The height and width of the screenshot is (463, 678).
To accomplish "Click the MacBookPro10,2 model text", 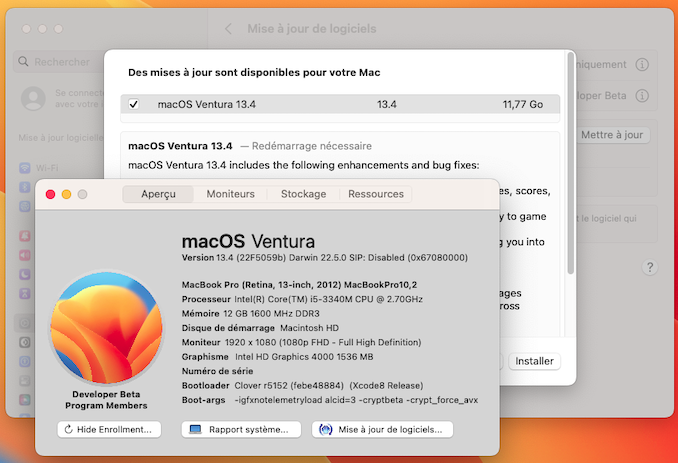I will (x=381, y=285).
